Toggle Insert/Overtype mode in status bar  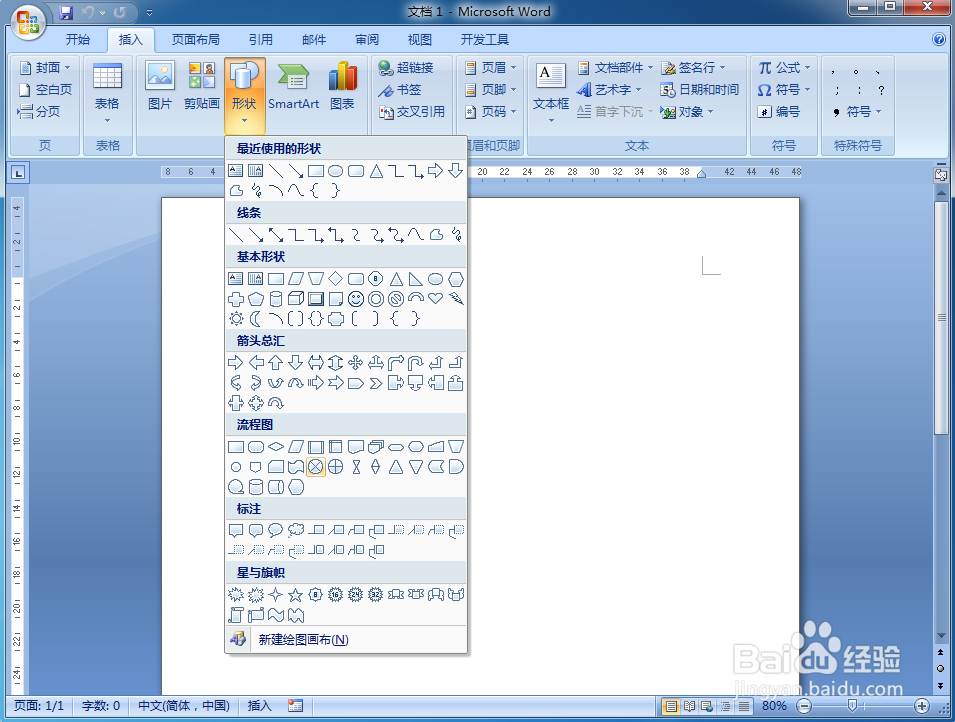tap(259, 706)
